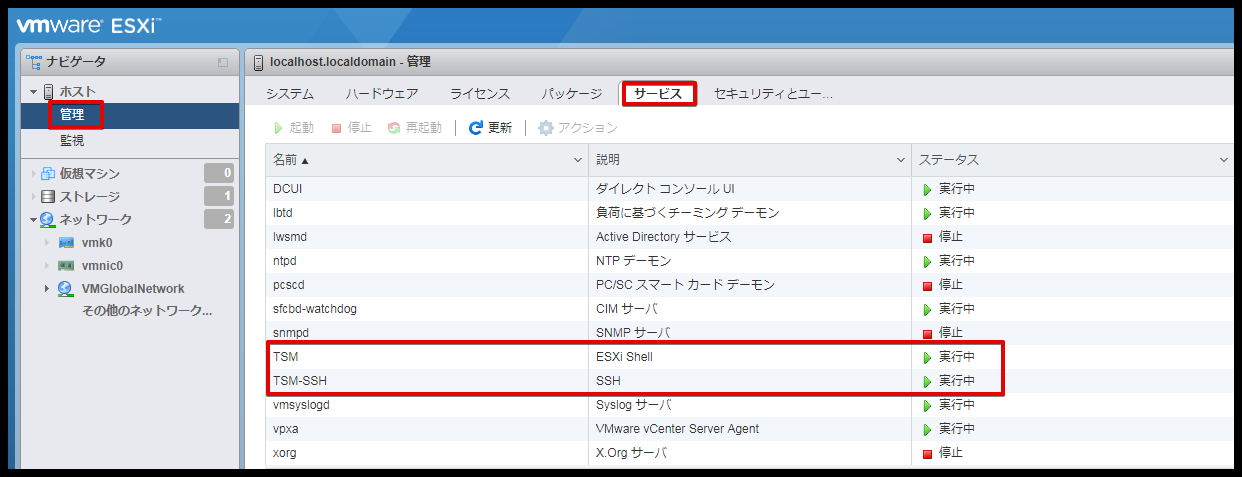This screenshot has height=477, width=1242.
Task: Click the Virtual Machines (仮想マシン) icon
Action: pyautogui.click(x=48, y=173)
